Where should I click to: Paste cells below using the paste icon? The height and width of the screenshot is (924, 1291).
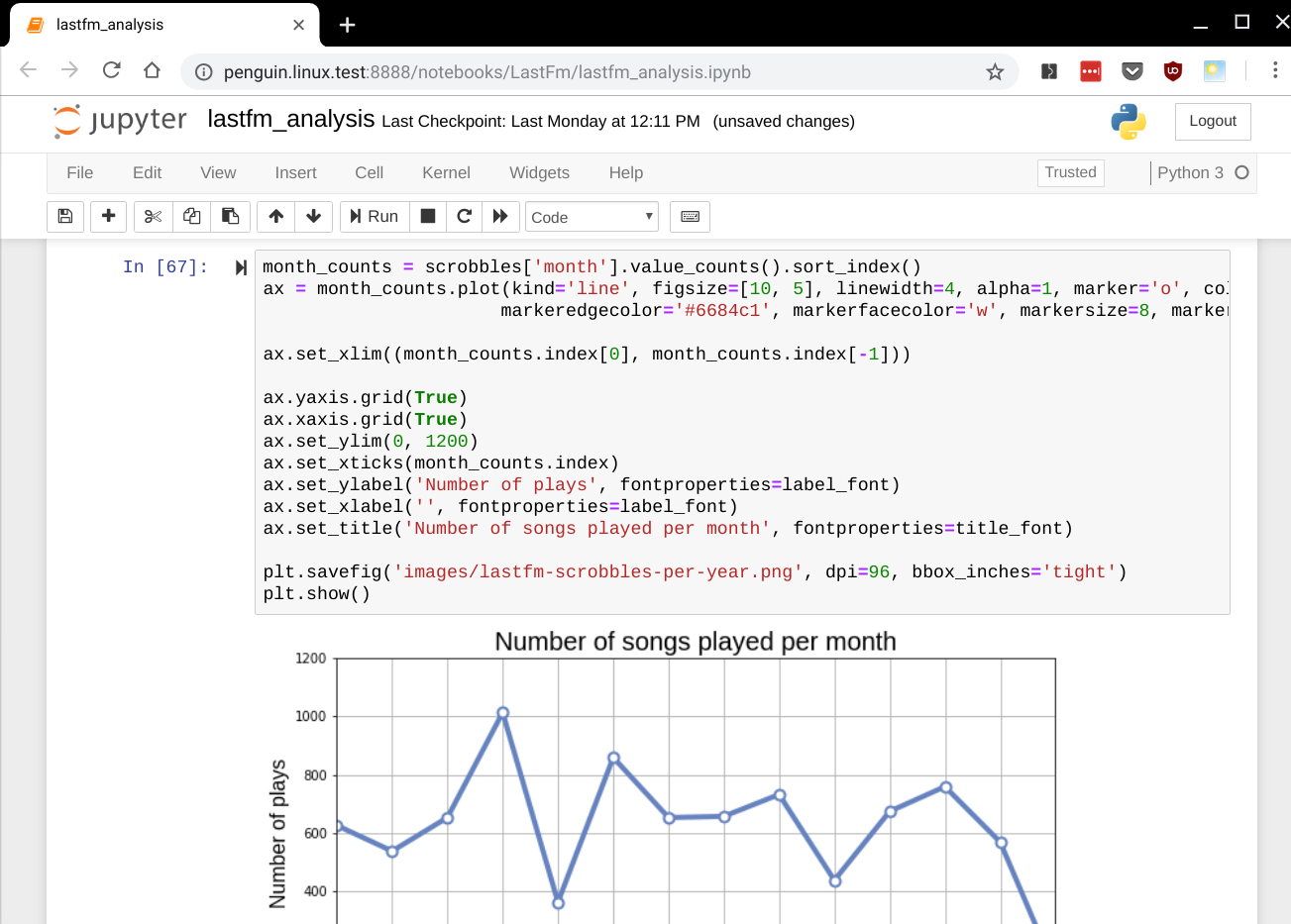pyautogui.click(x=230, y=216)
